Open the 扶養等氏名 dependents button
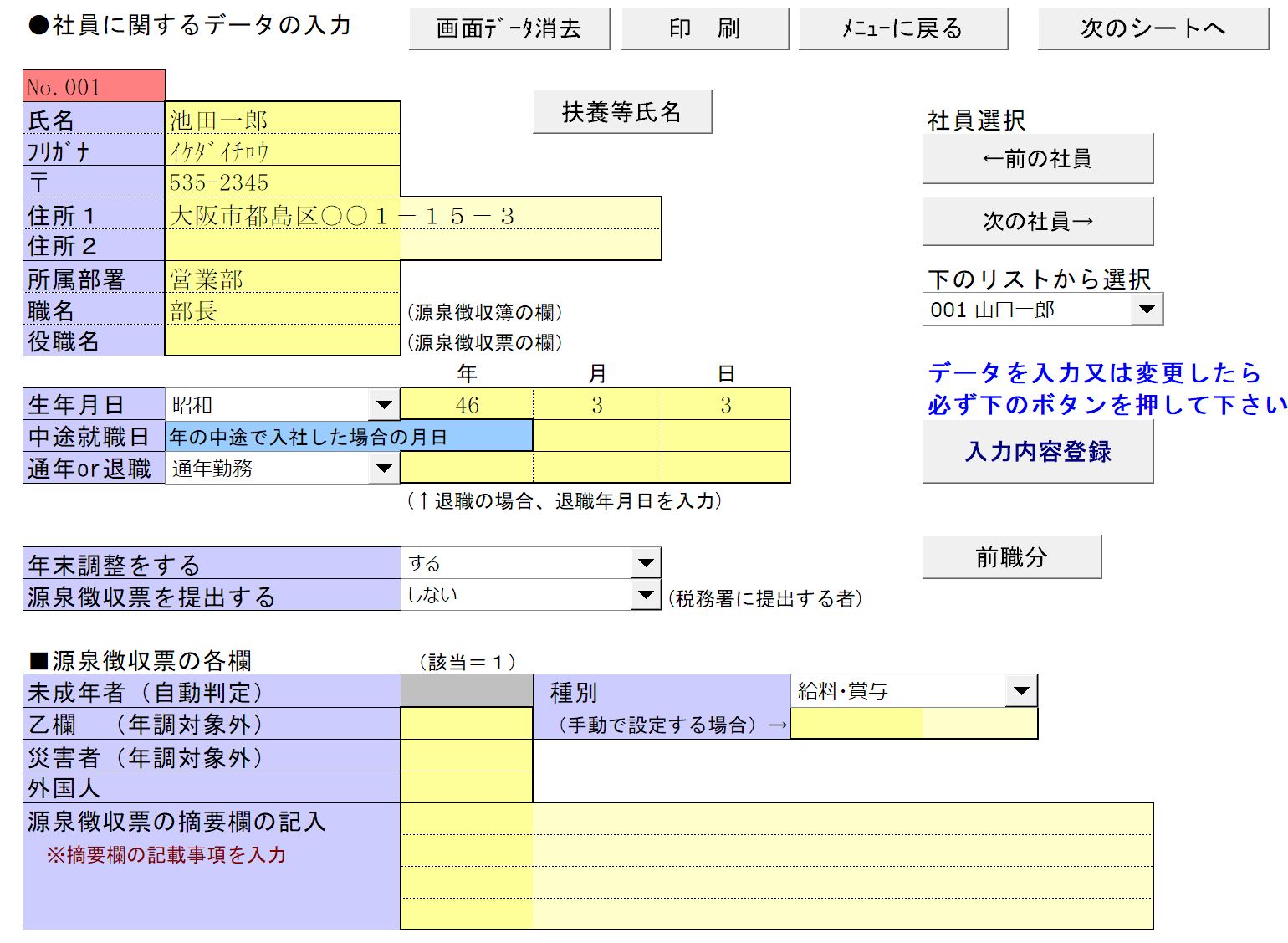Screen dimensions: 1288x943 (x=621, y=112)
